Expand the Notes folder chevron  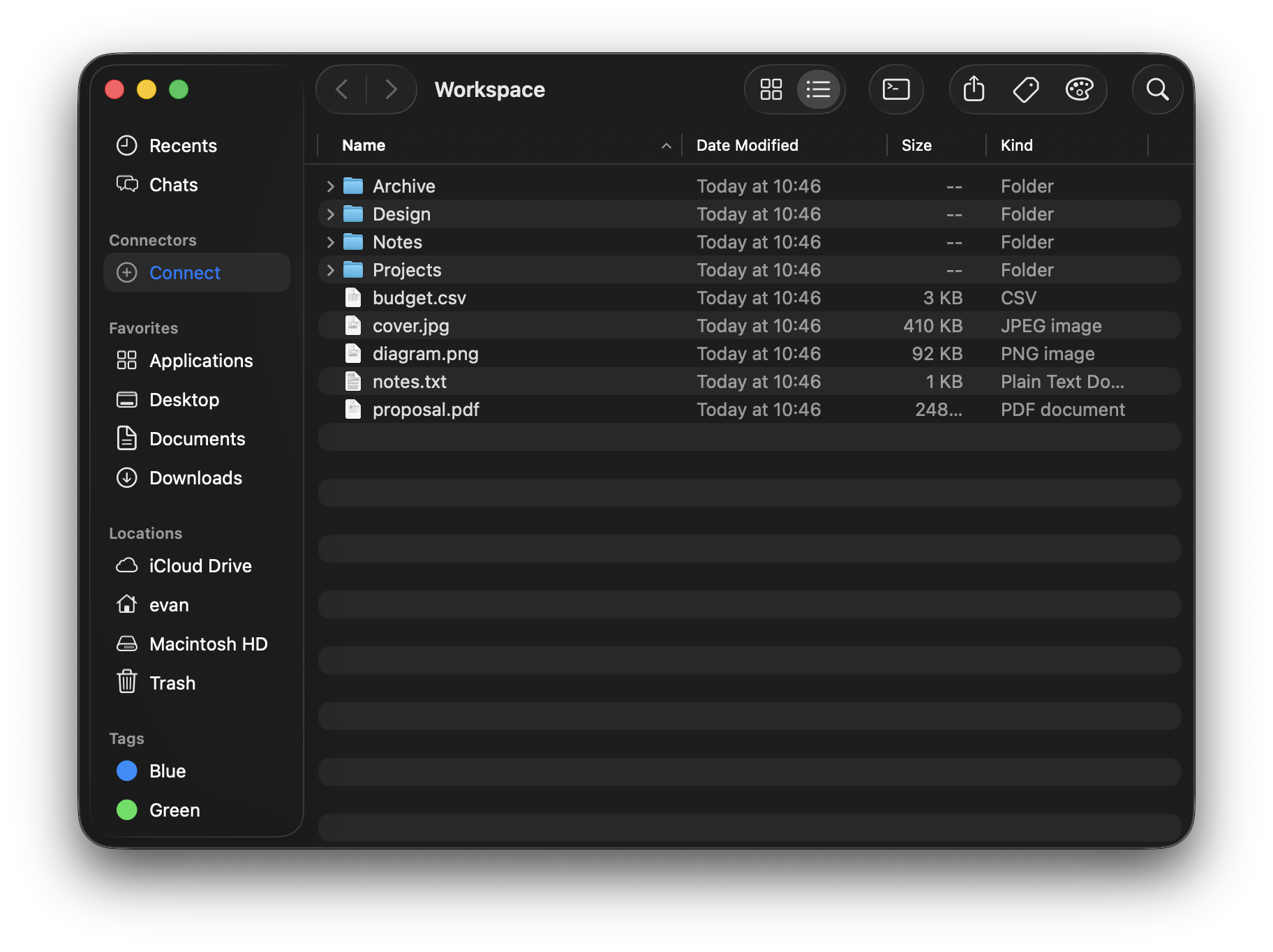pos(331,242)
